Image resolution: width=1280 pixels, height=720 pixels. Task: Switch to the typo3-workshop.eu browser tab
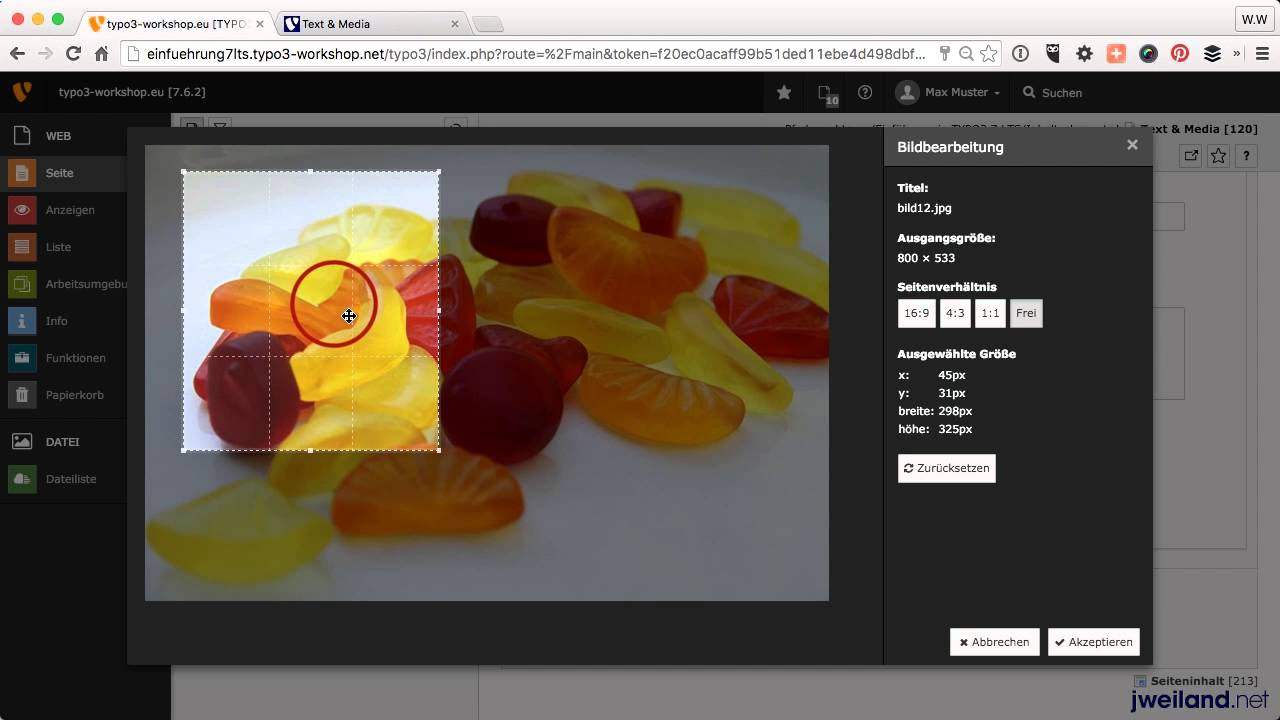point(175,24)
